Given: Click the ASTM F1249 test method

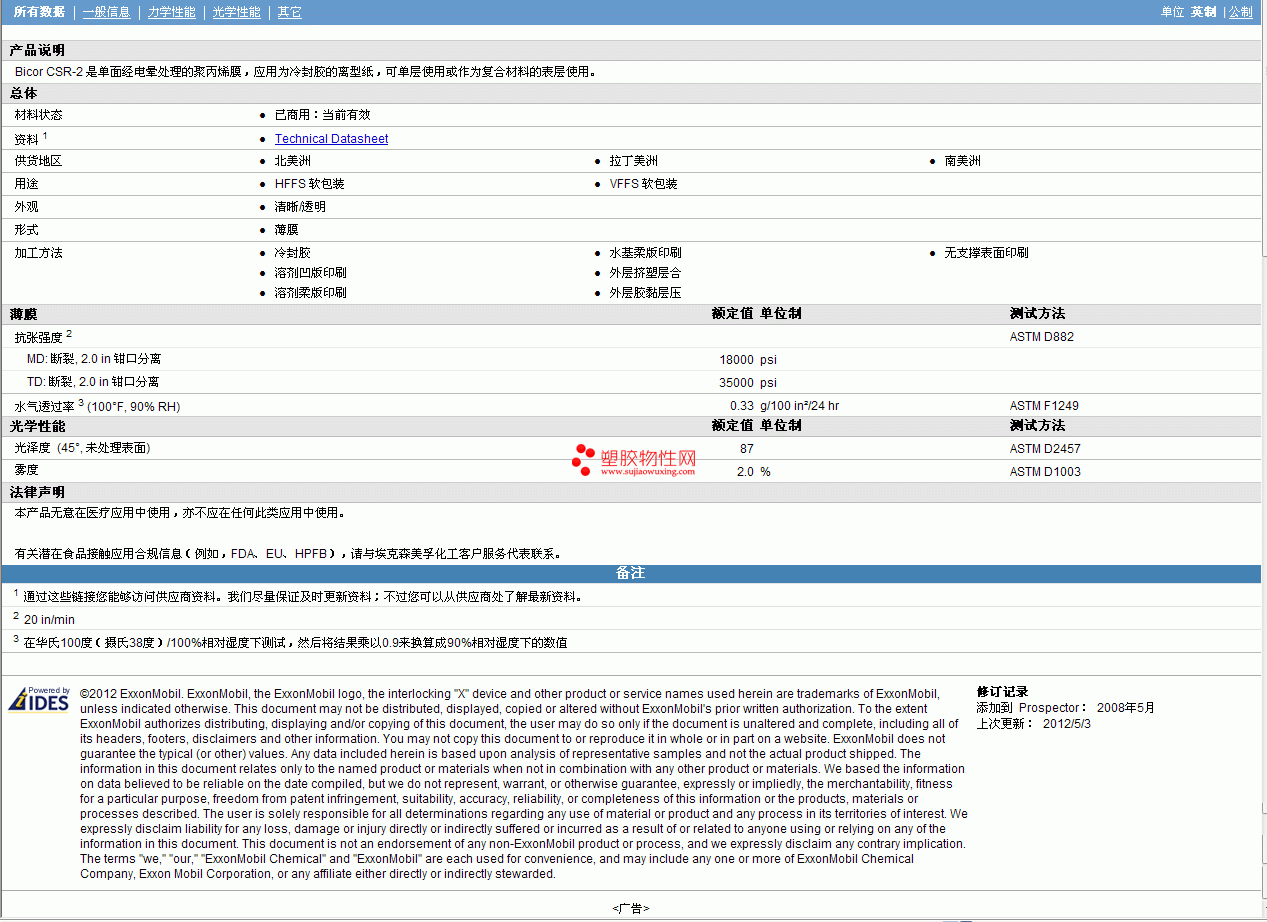Looking at the screenshot, I should click(x=1044, y=406).
